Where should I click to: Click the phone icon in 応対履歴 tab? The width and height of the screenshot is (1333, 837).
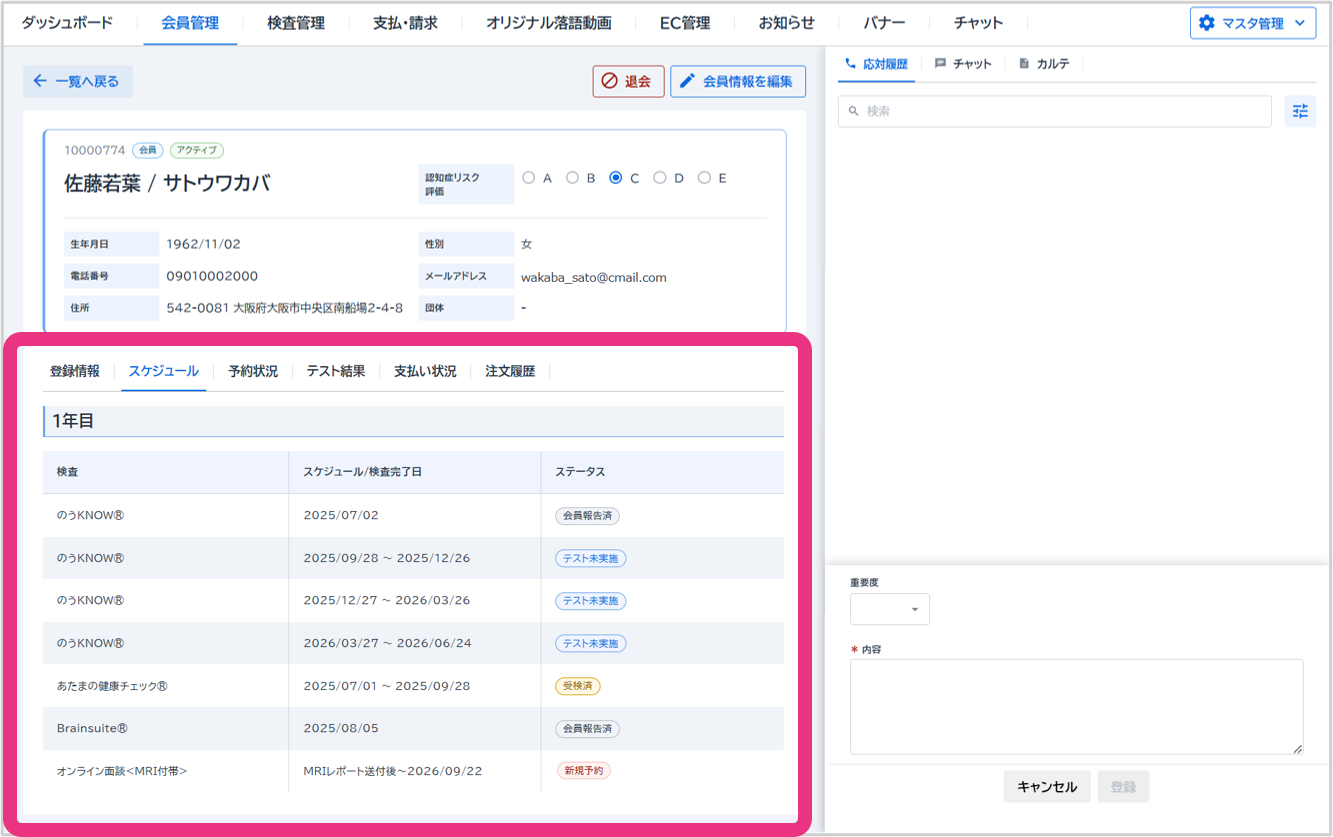point(851,63)
